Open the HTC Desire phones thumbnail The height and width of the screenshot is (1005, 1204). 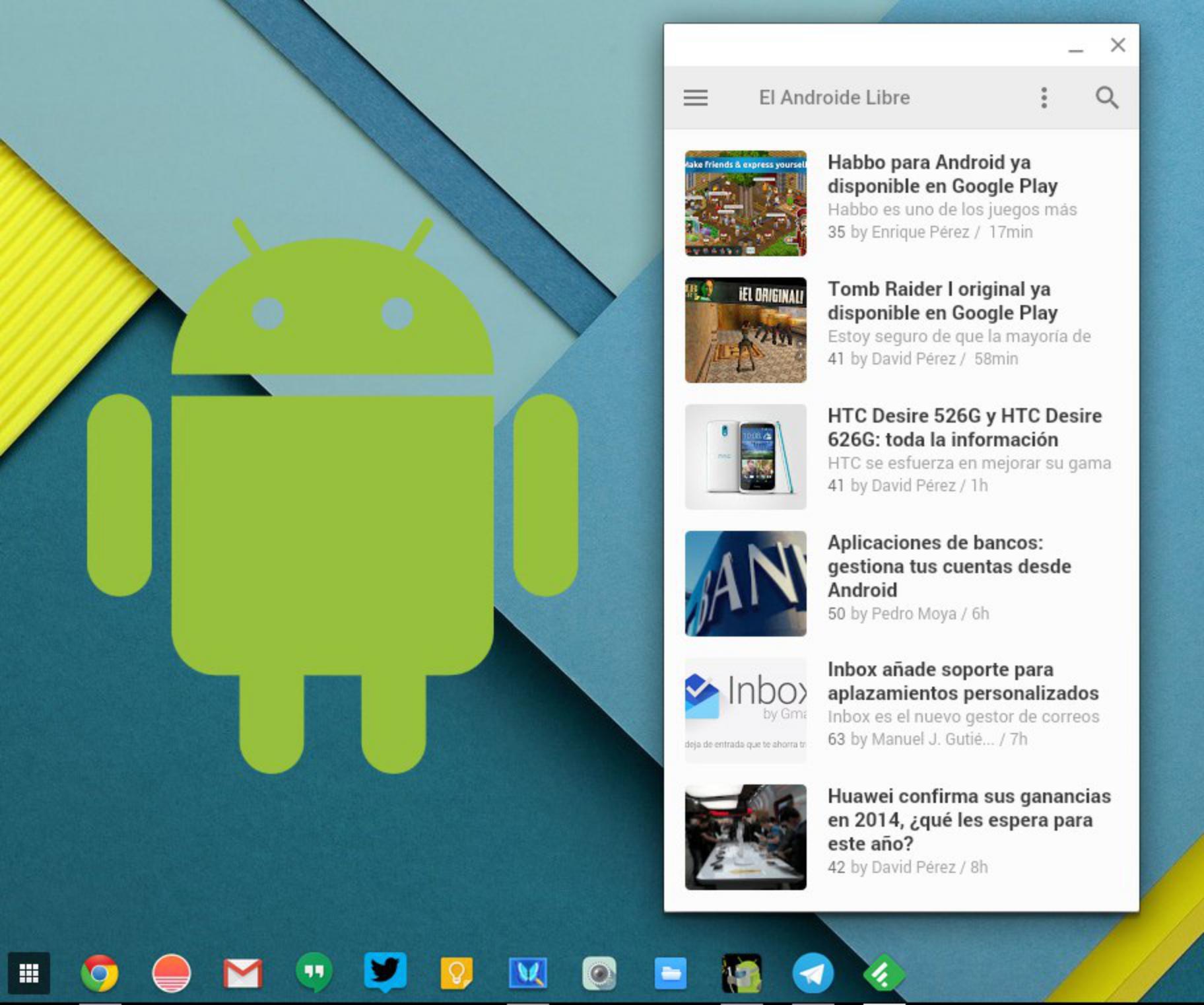(x=745, y=456)
